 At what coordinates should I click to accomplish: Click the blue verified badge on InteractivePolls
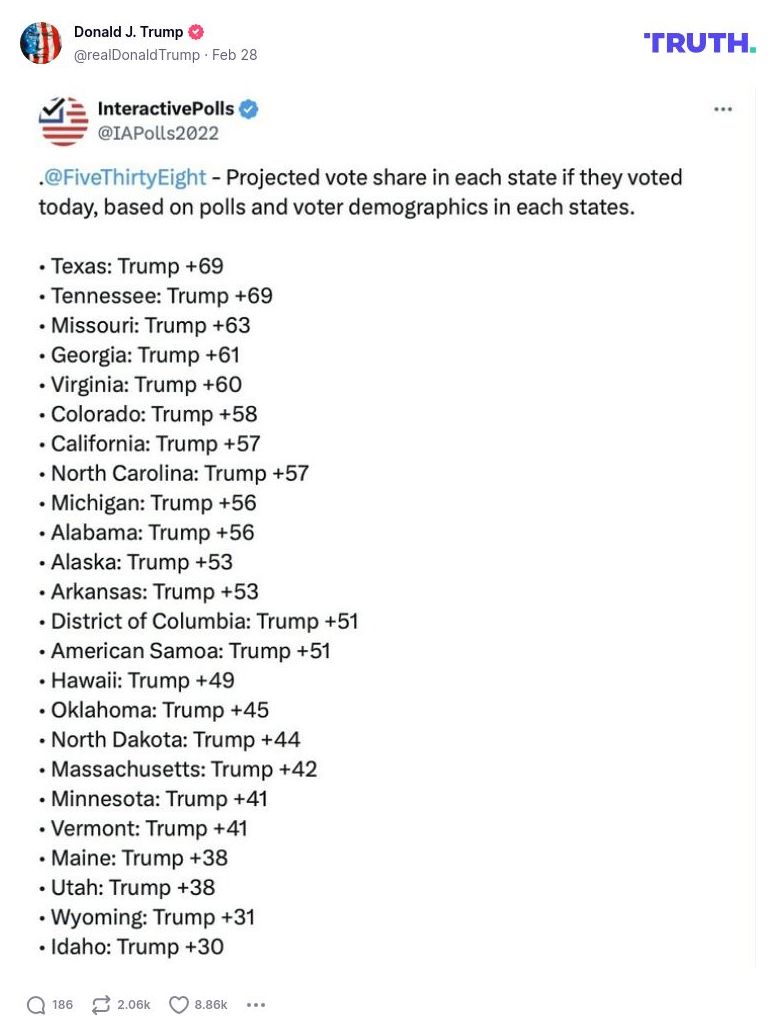pos(248,110)
